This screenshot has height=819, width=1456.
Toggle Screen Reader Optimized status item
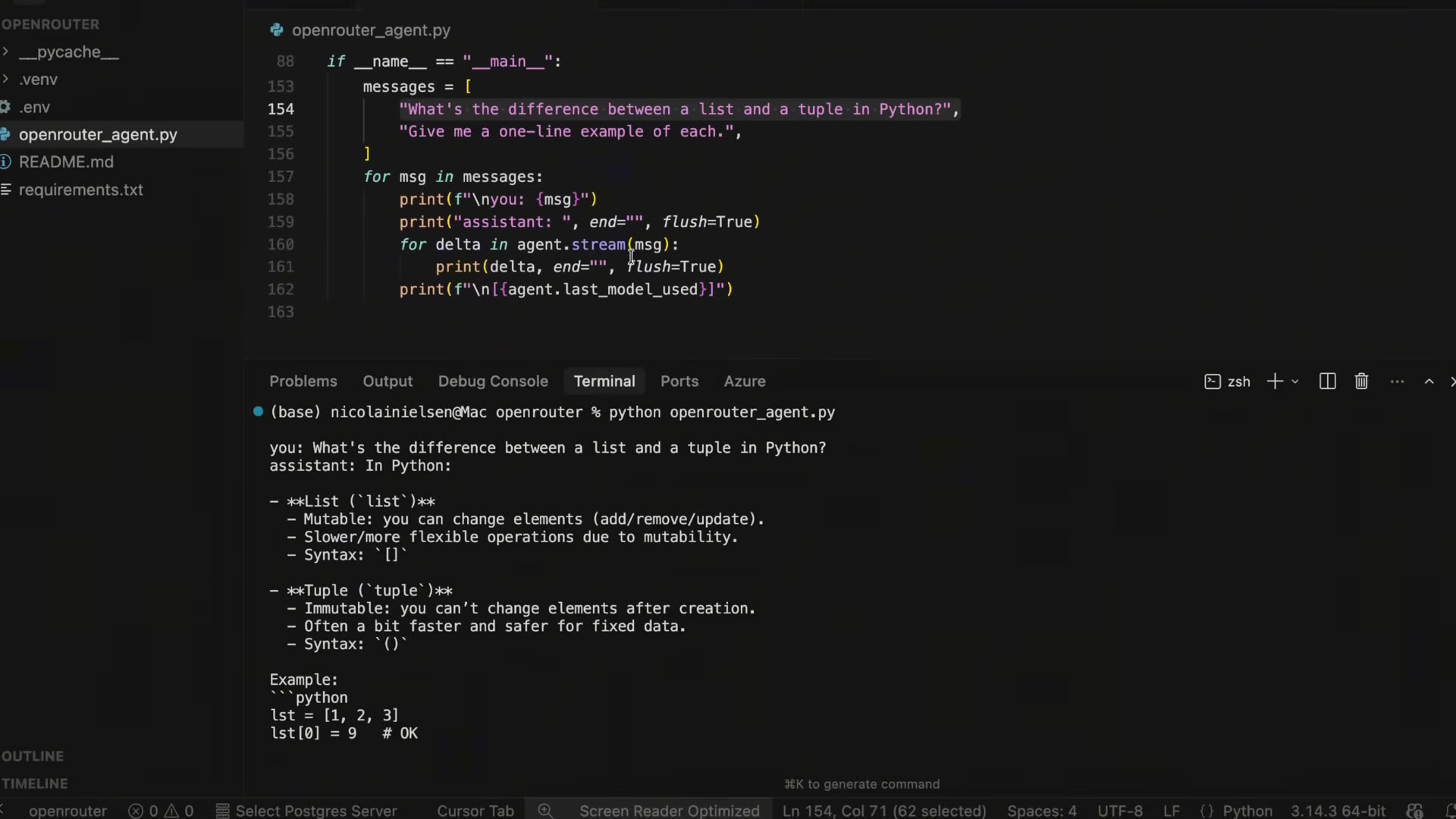click(x=670, y=811)
